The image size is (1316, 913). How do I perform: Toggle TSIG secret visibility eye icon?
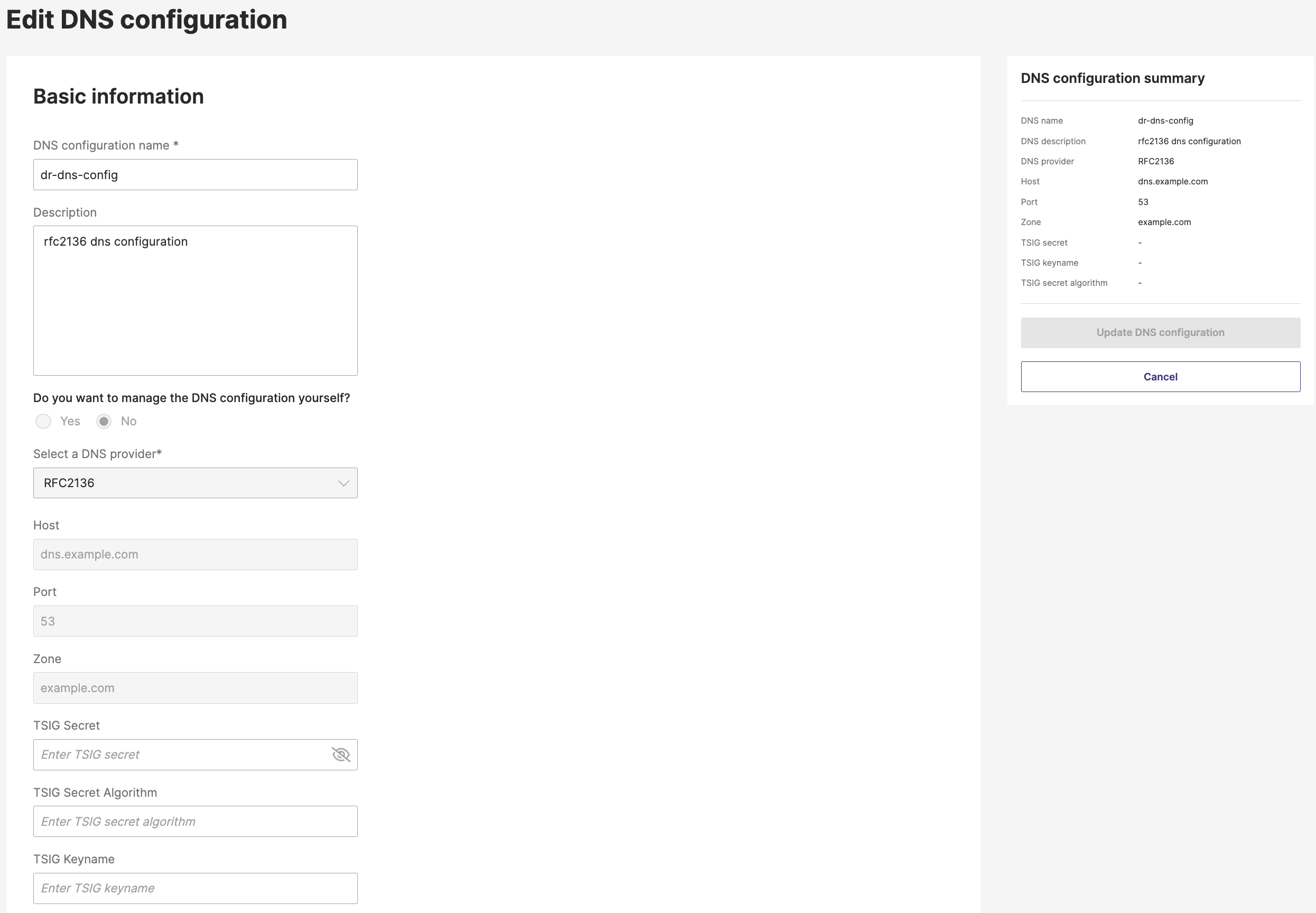pyautogui.click(x=341, y=754)
